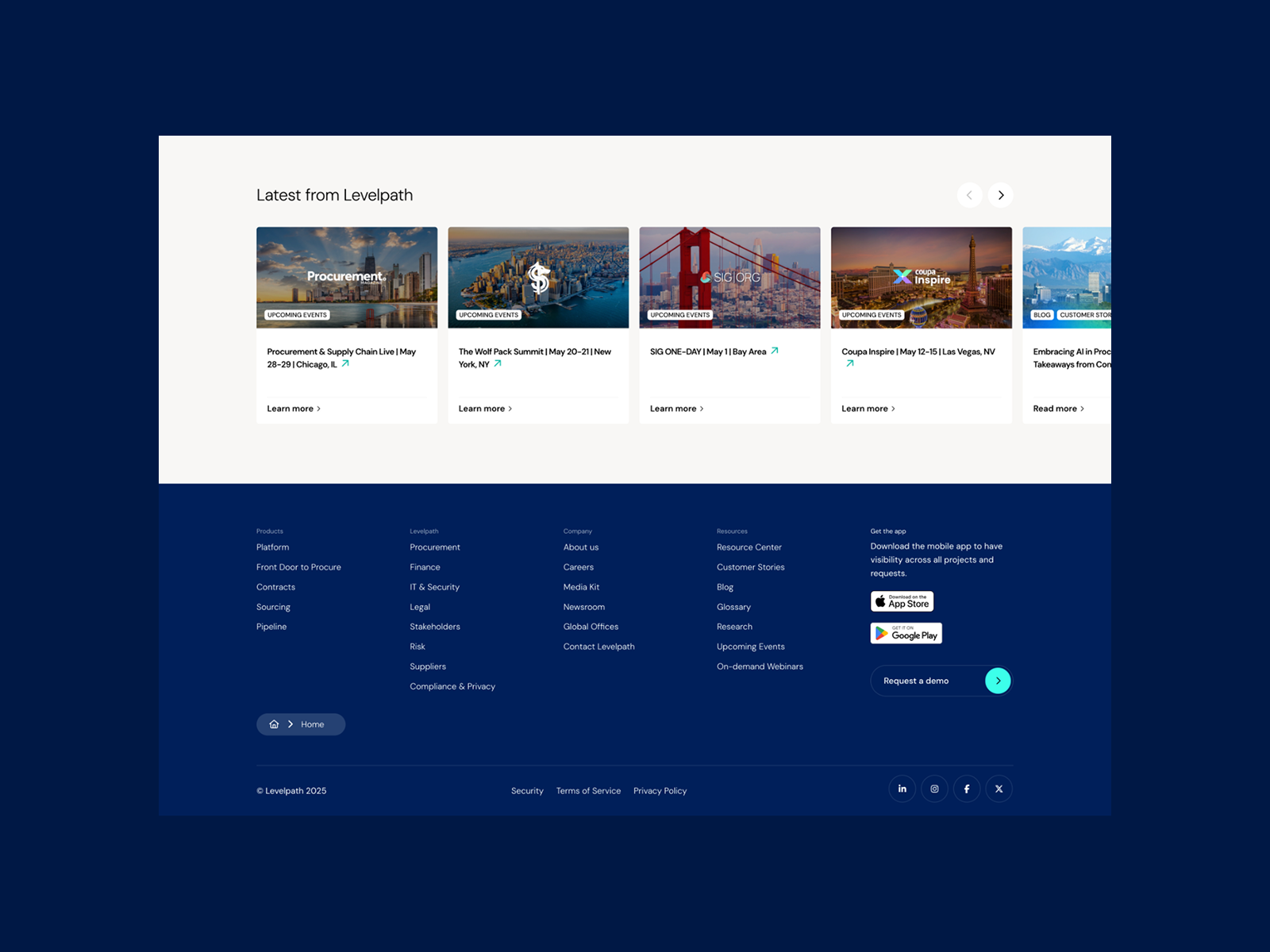Open the Coupa Inspire Las Vegas thumbnail
The height and width of the screenshot is (952, 1270).
click(x=922, y=278)
